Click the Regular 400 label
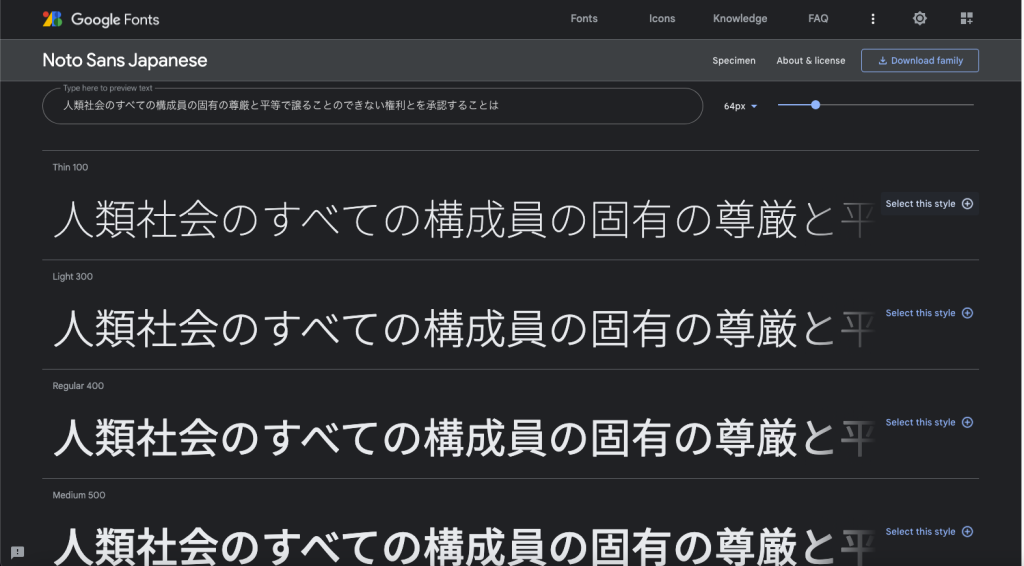 coord(78,386)
